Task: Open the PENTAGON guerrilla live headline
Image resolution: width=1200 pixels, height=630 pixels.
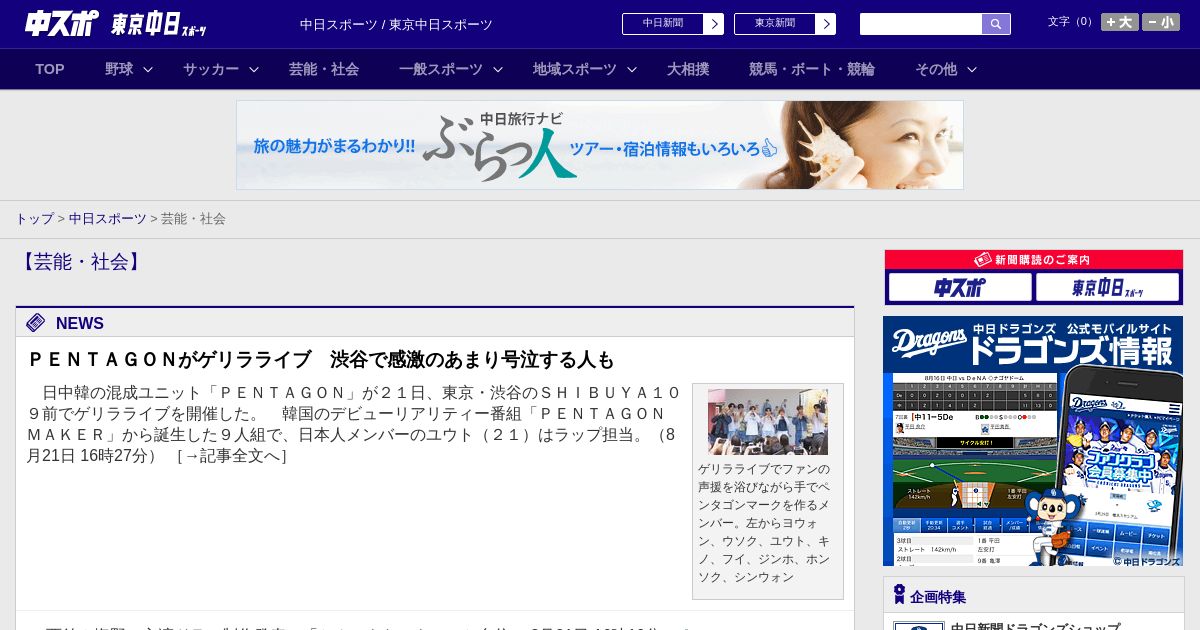Action: point(321,360)
